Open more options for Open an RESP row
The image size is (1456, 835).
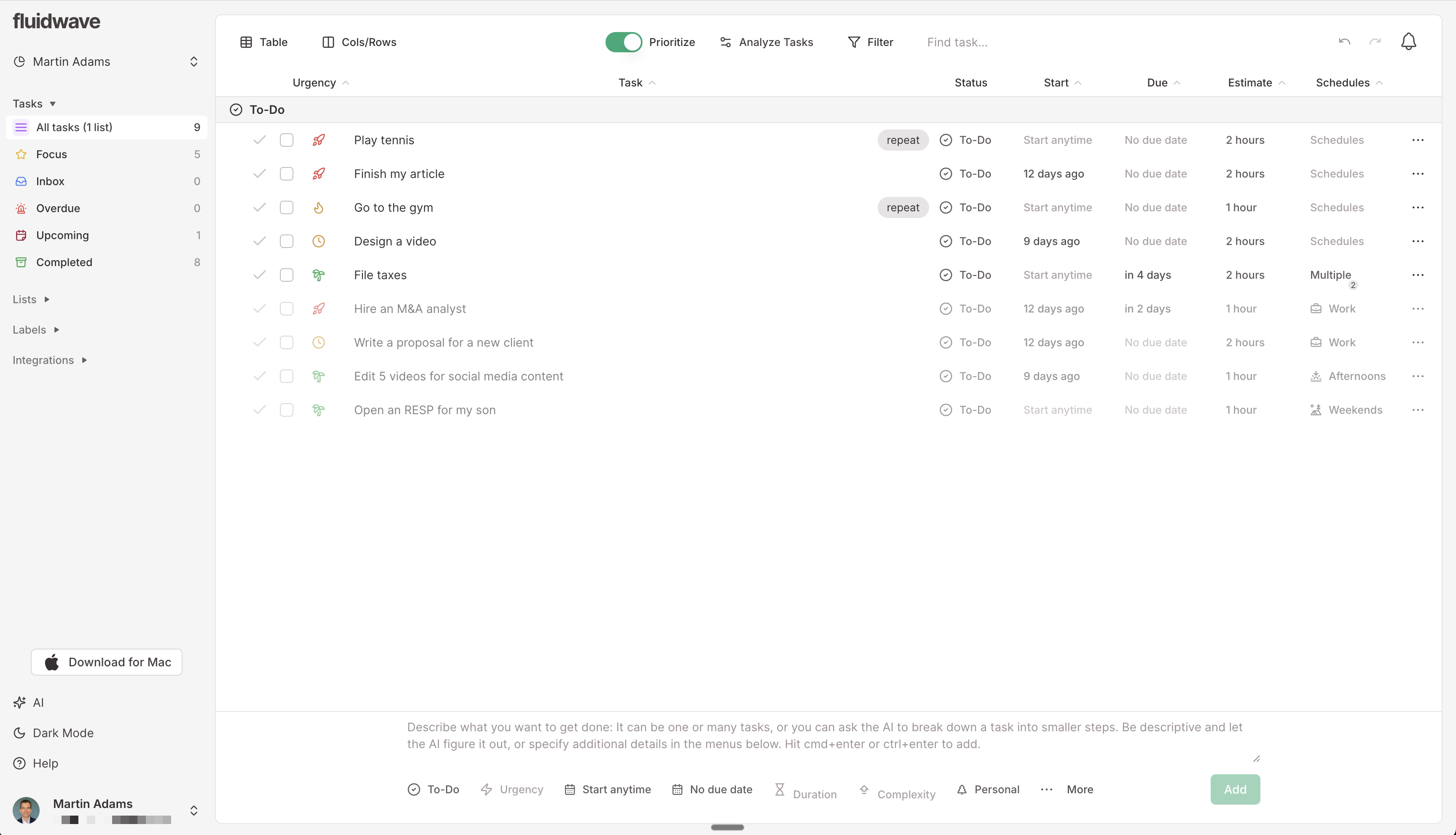(1418, 411)
